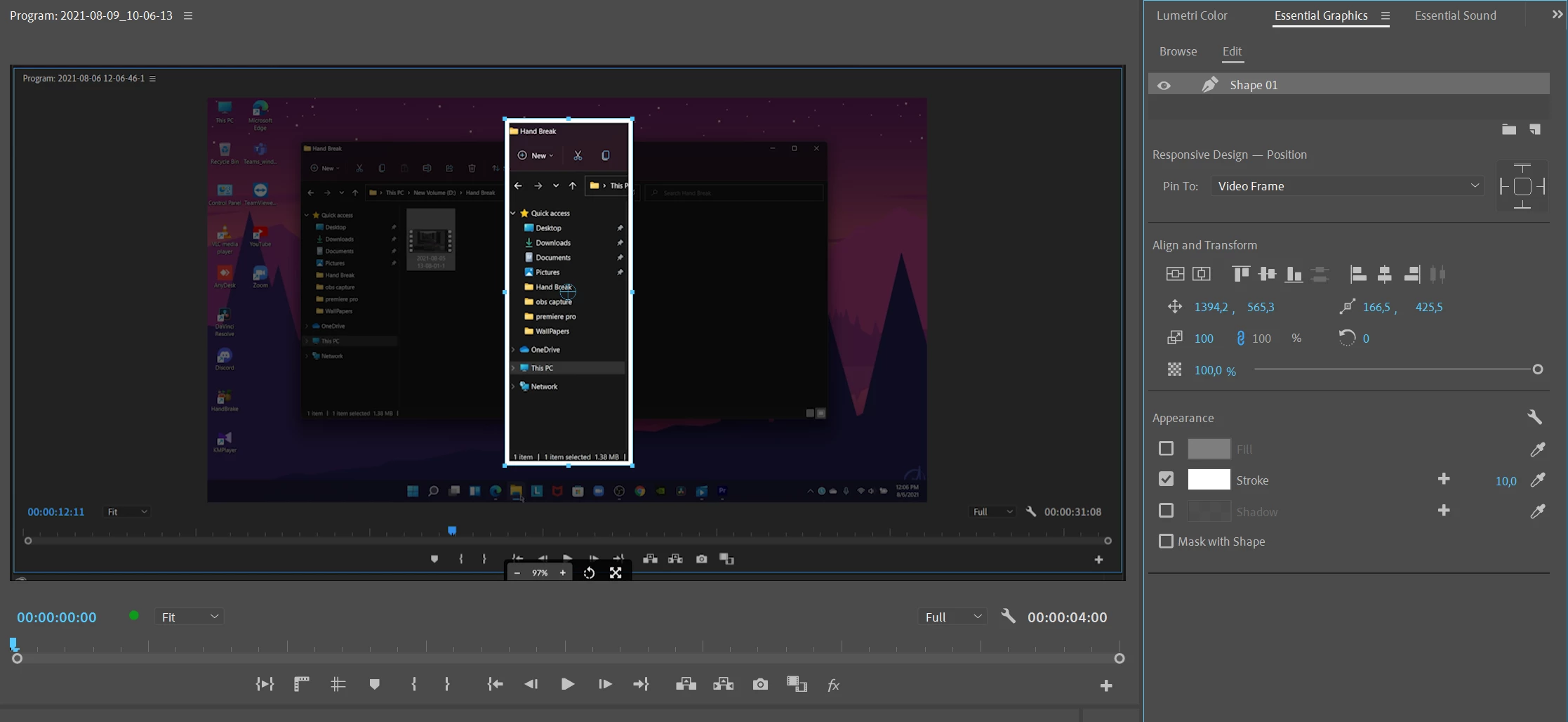This screenshot has width=1568, height=722.
Task: Hide Shape 01 with the eye icon
Action: (1164, 86)
